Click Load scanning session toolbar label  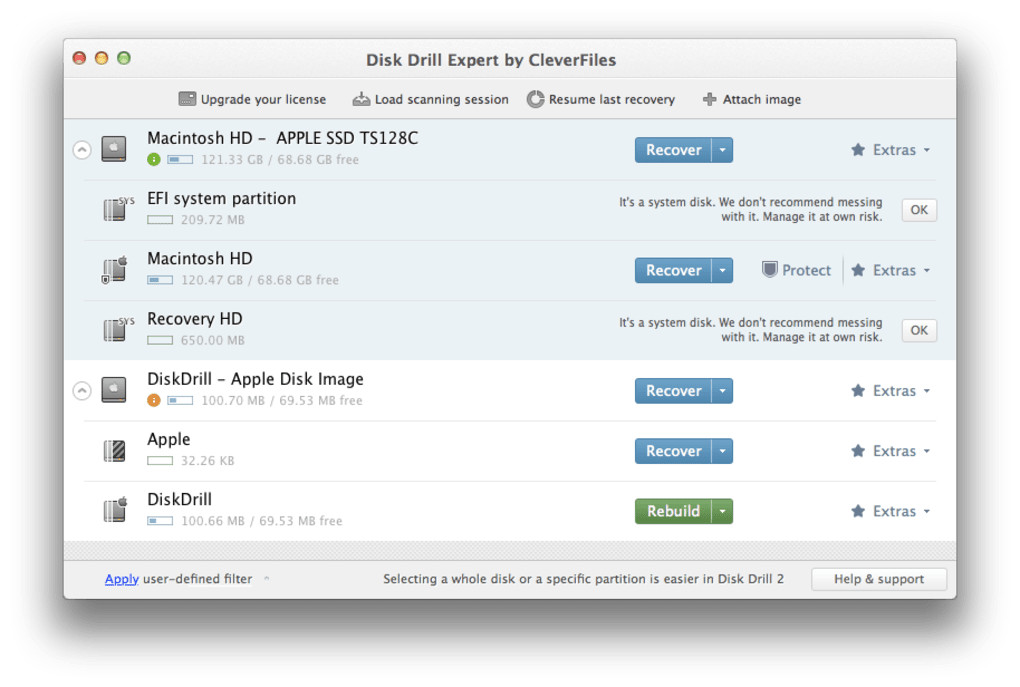(x=442, y=99)
